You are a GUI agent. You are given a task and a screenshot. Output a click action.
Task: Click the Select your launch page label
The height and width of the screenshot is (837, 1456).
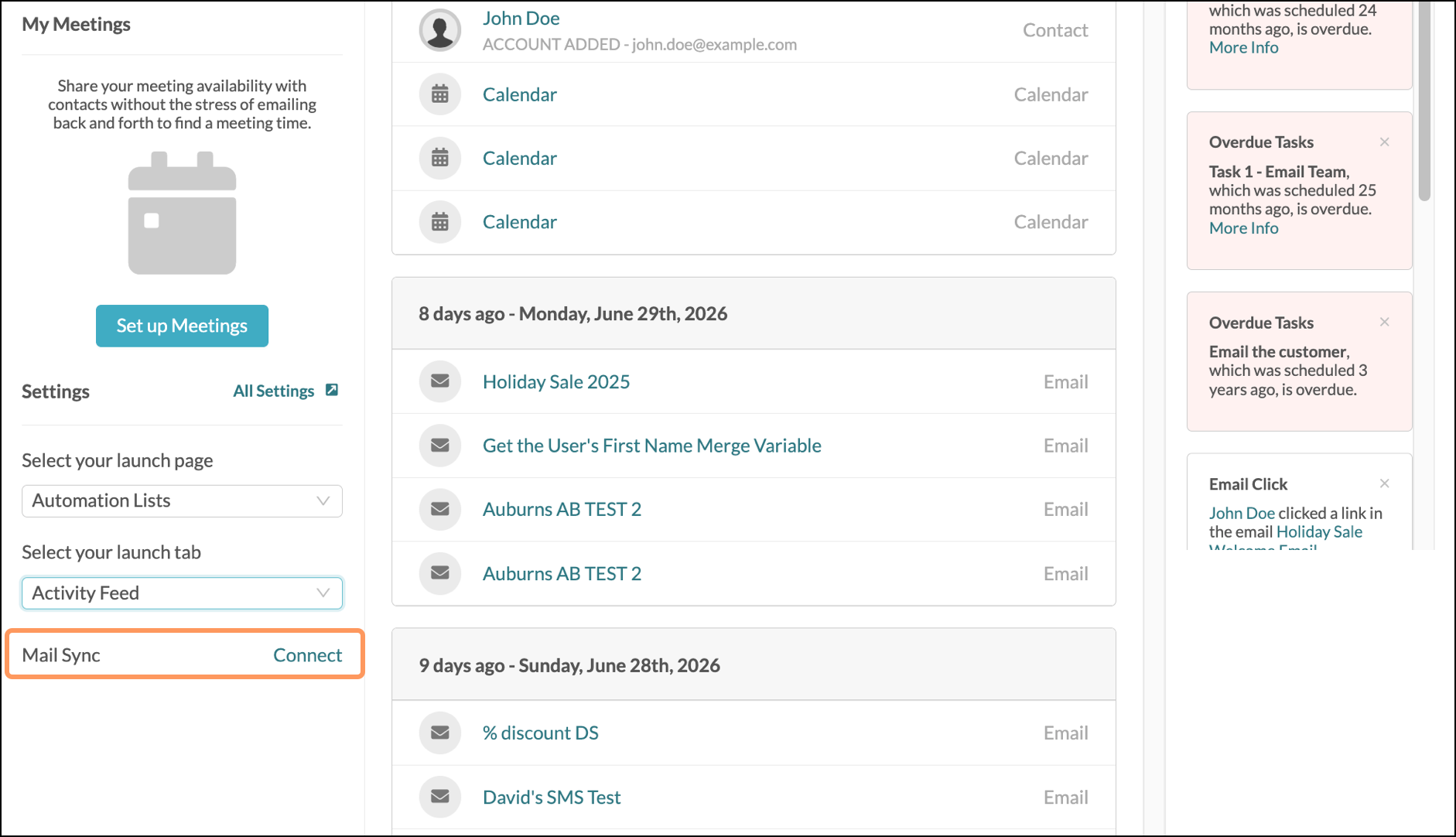tap(118, 460)
